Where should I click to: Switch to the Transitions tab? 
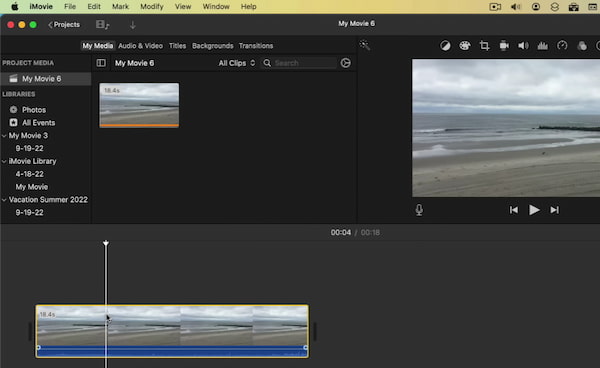(x=256, y=46)
